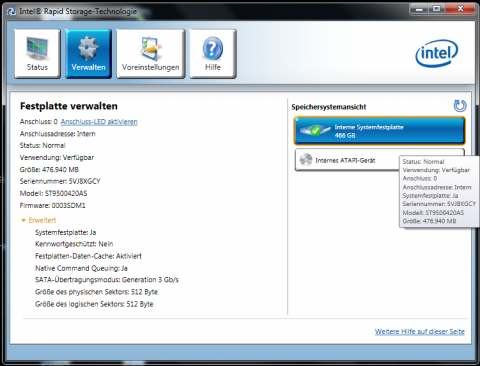Click the Seriennummer: 5VJ8XGCY text
480x366 pixels.
click(x=60, y=181)
